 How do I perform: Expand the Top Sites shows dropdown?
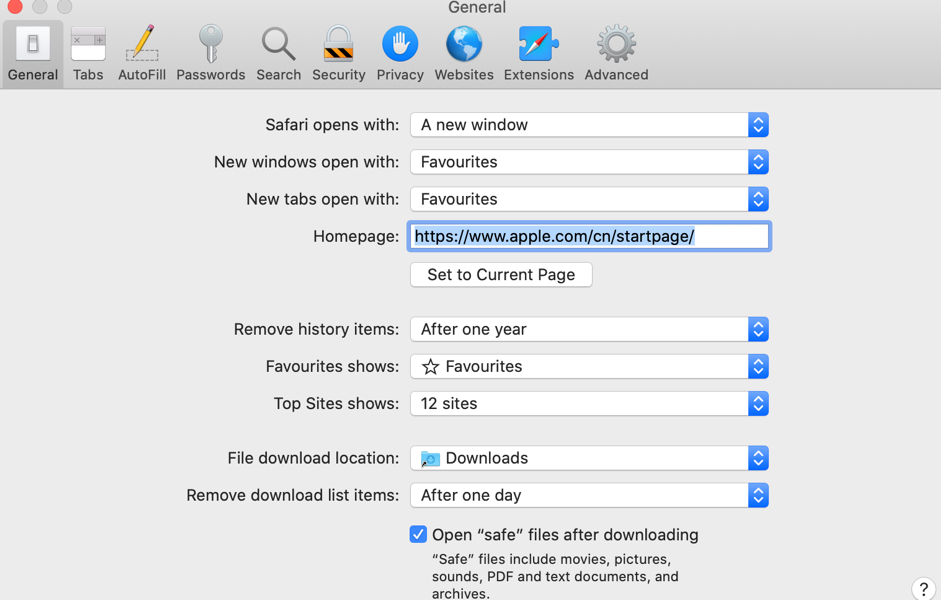(x=589, y=404)
